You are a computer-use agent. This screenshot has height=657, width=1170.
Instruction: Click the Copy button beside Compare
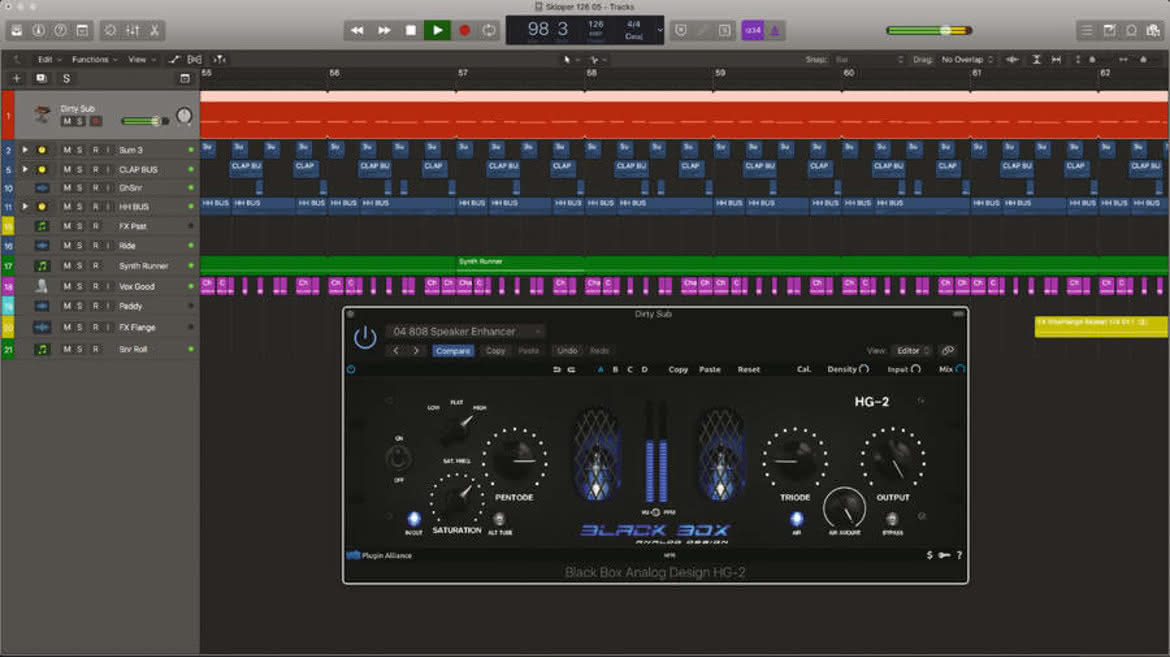495,351
